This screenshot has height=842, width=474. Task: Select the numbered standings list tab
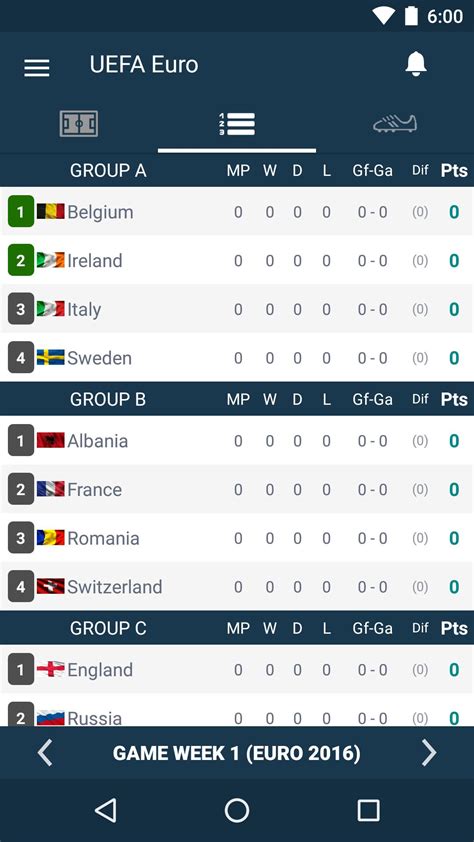(237, 124)
